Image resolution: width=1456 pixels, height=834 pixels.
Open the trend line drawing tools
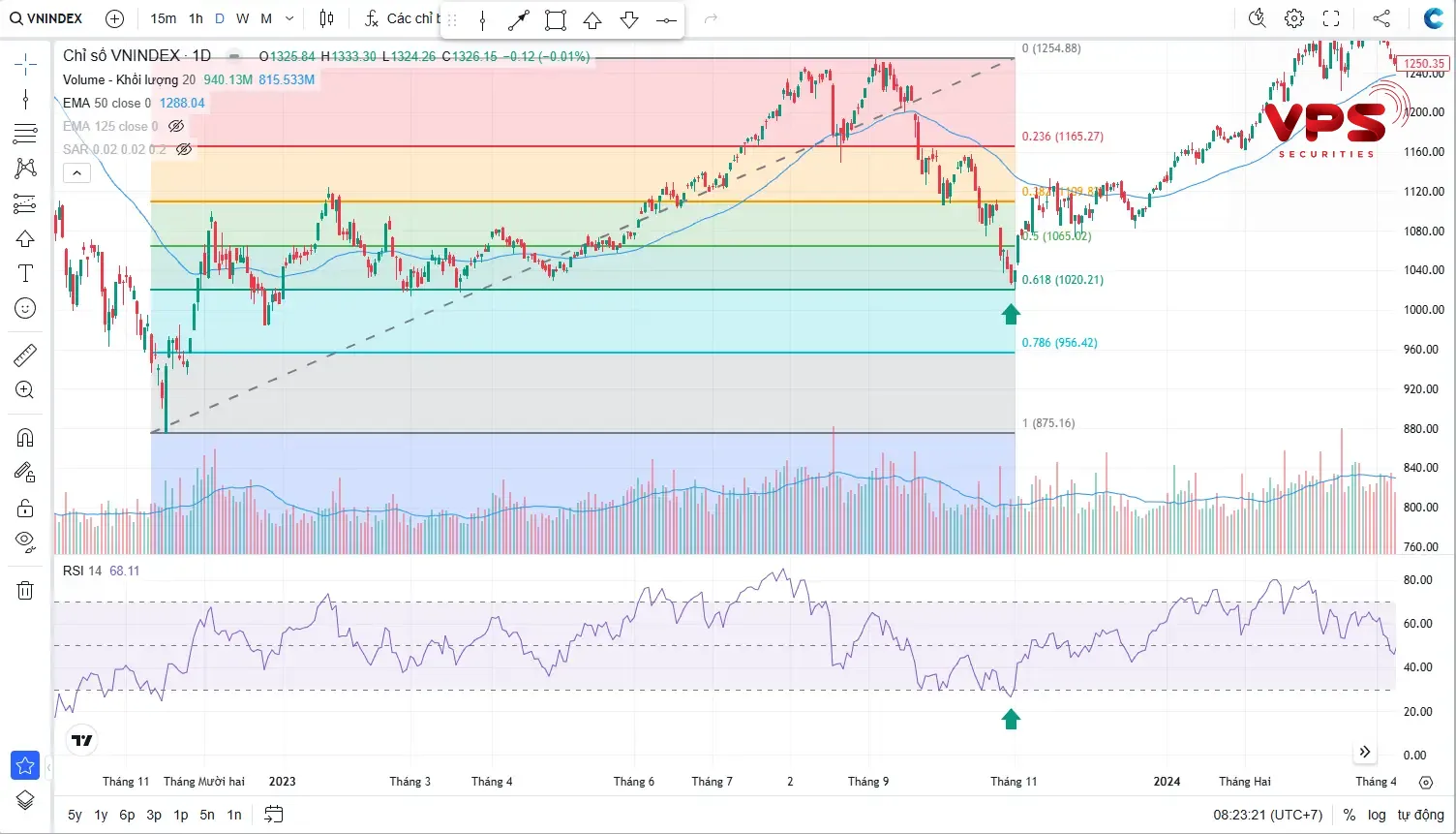tap(25, 99)
